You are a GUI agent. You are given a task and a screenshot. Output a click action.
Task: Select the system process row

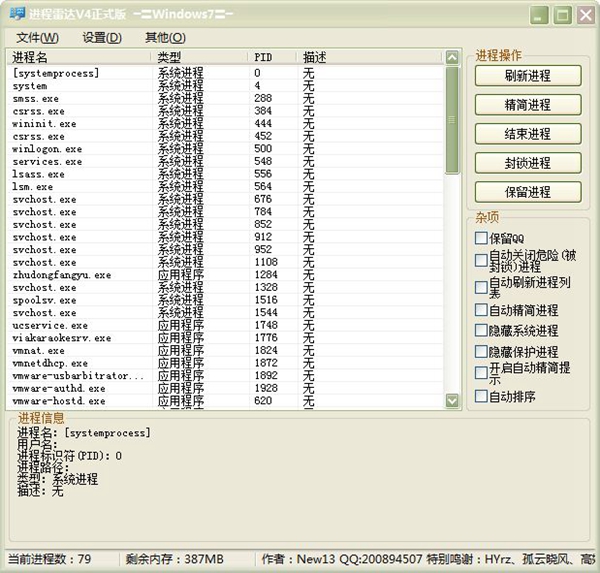[x=225, y=86]
